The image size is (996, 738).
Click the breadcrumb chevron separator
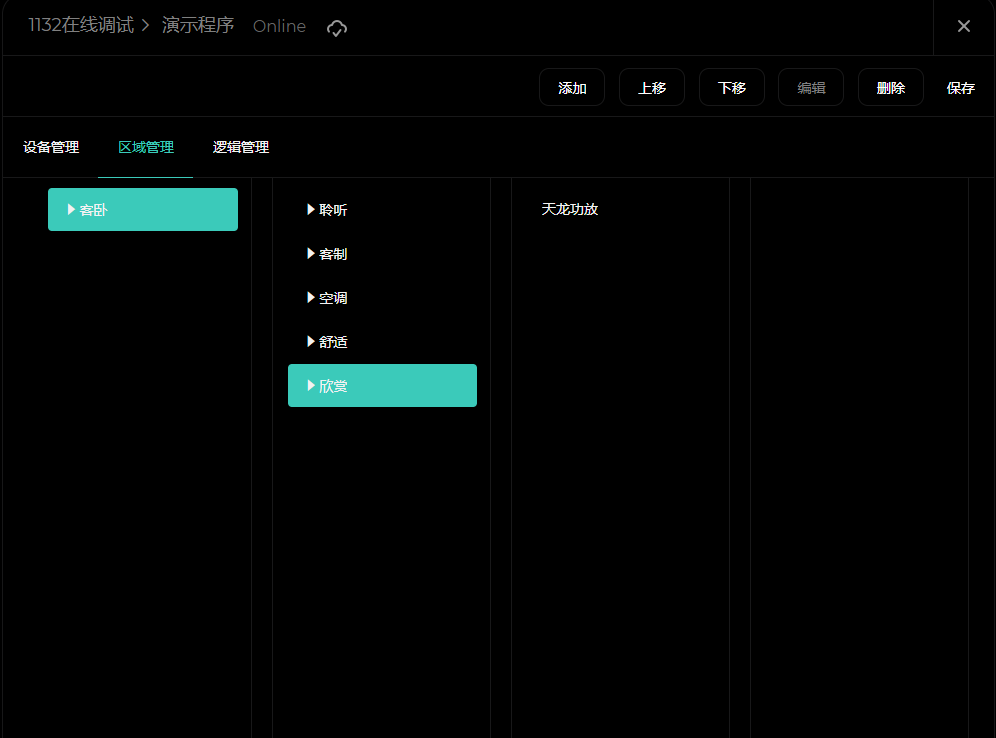[x=145, y=25]
